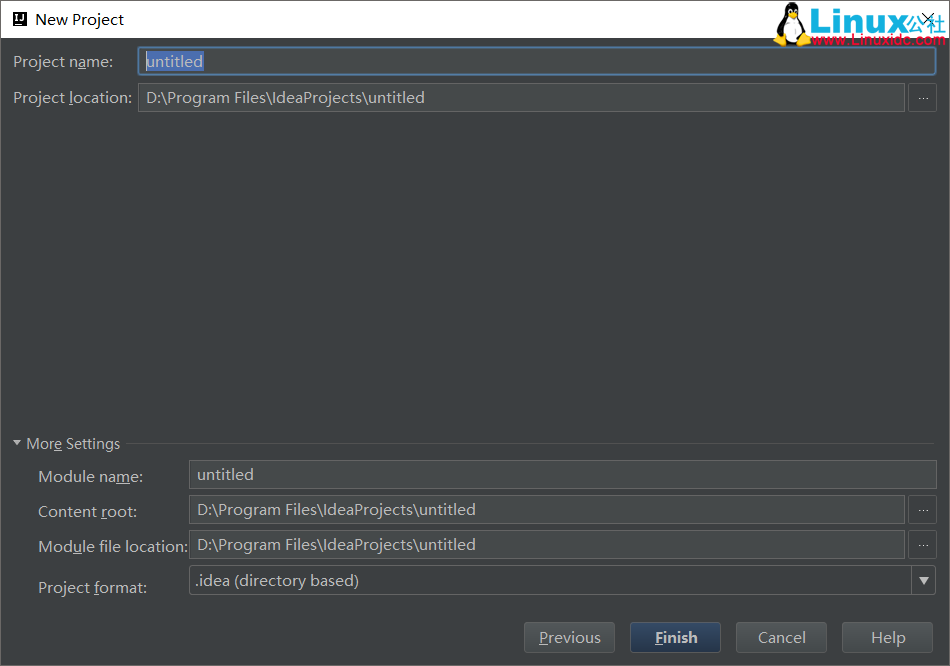This screenshot has width=950, height=666.
Task: Click the Module file location path field
Action: click(x=546, y=545)
